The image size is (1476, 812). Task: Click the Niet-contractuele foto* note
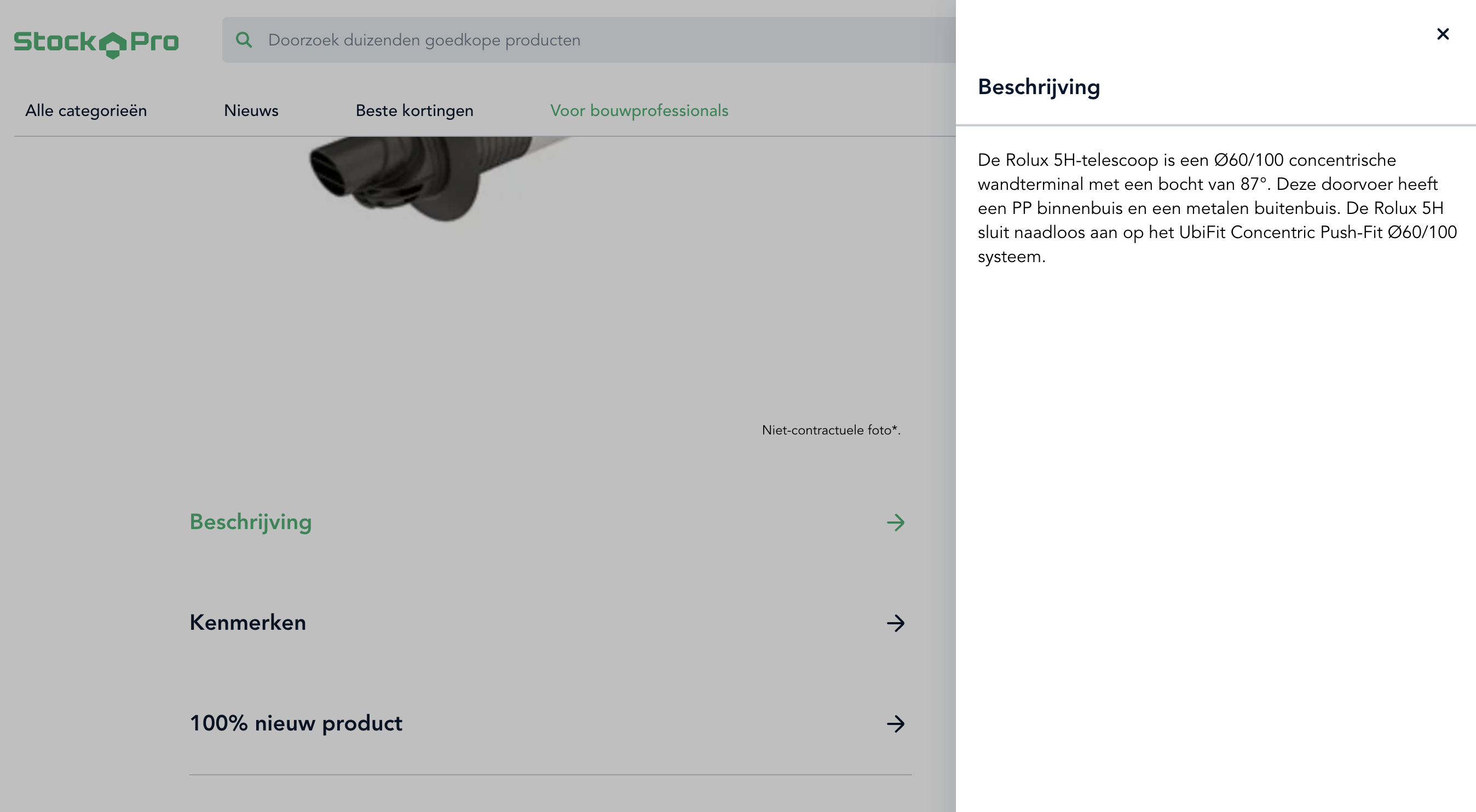831,430
